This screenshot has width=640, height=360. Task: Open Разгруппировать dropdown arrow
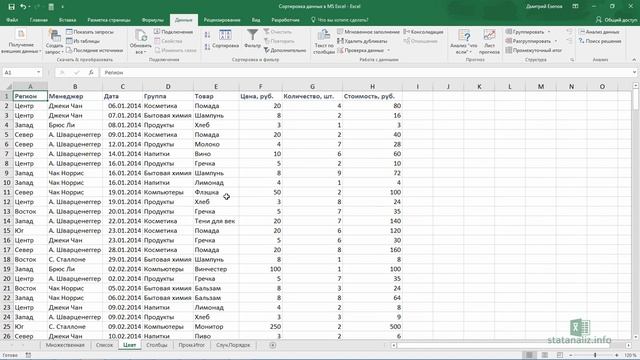tap(556, 41)
